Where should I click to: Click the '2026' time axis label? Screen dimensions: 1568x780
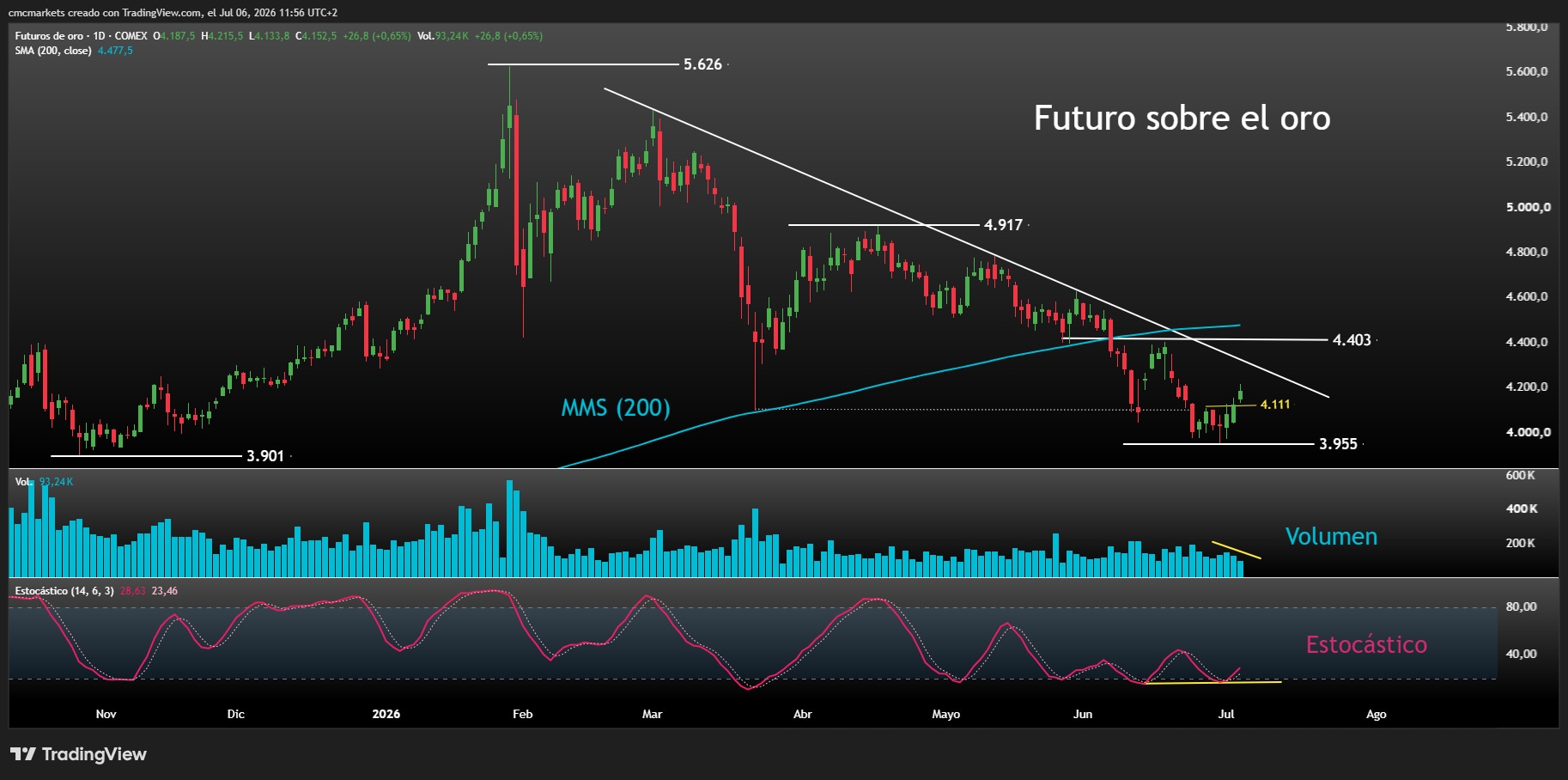[x=386, y=714]
